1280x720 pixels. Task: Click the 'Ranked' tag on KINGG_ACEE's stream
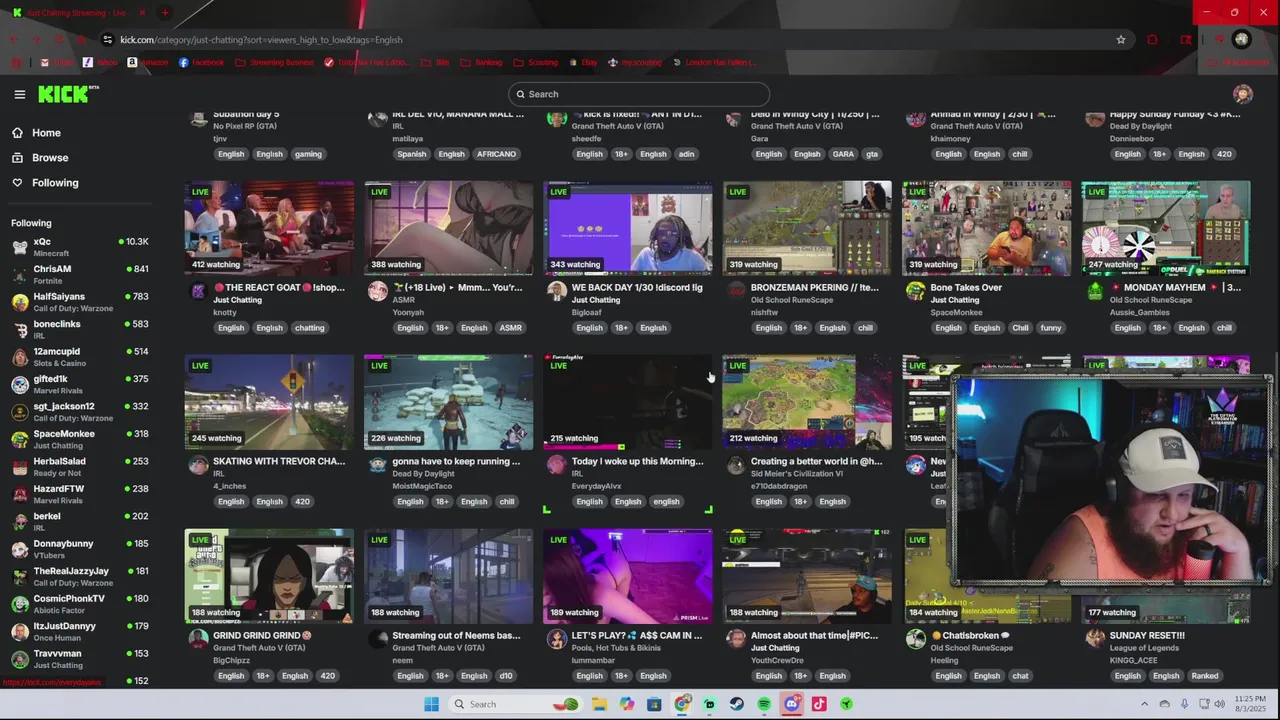pyautogui.click(x=1205, y=676)
